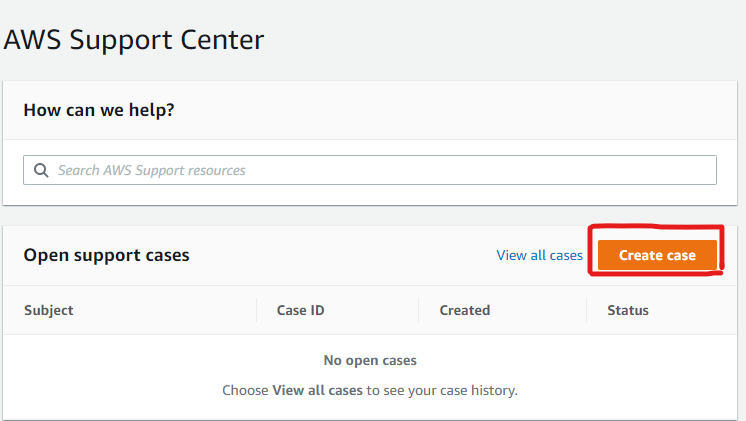Select the How can we help? heading
The image size is (746, 421).
tap(99, 109)
